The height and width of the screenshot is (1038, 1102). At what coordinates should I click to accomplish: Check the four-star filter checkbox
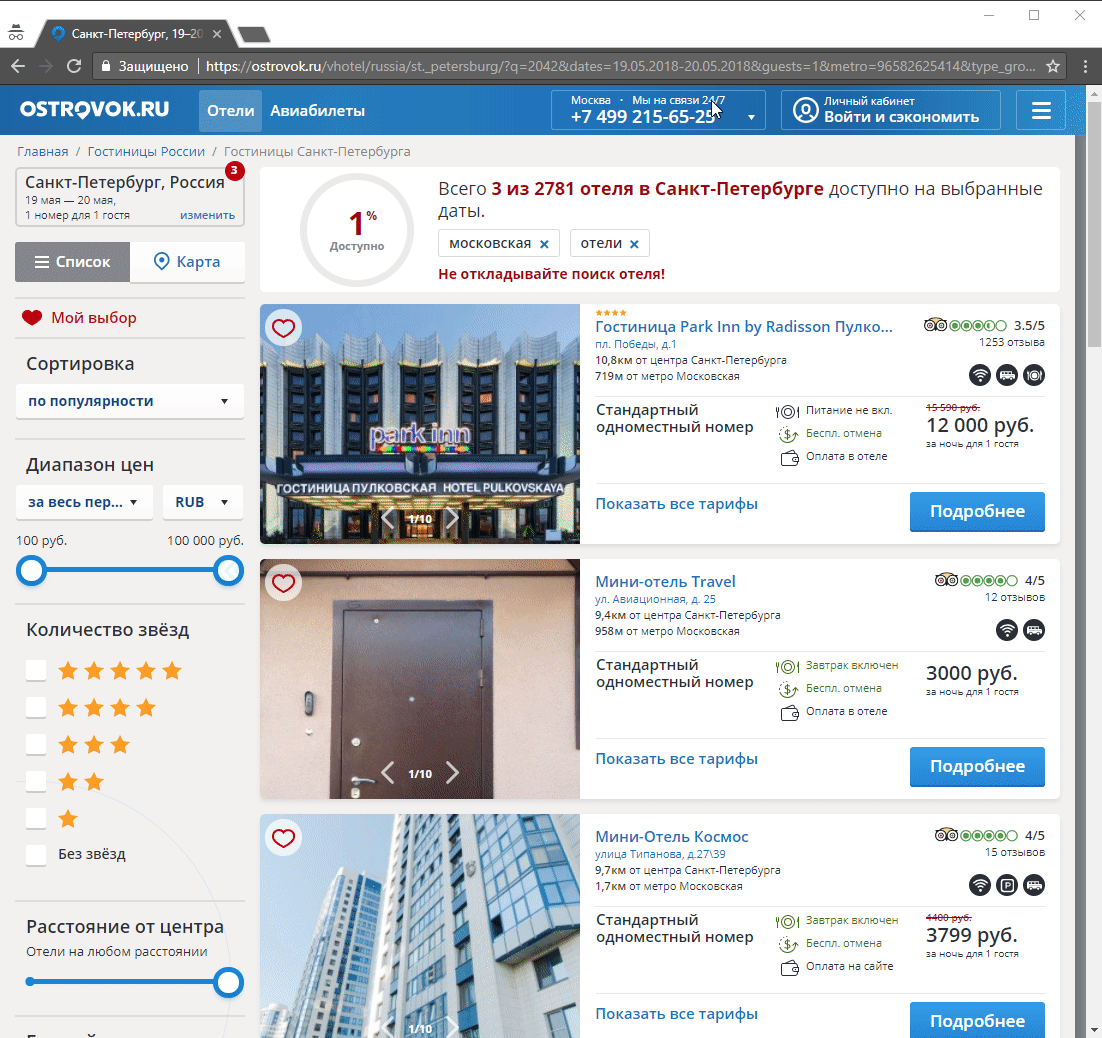(x=36, y=707)
